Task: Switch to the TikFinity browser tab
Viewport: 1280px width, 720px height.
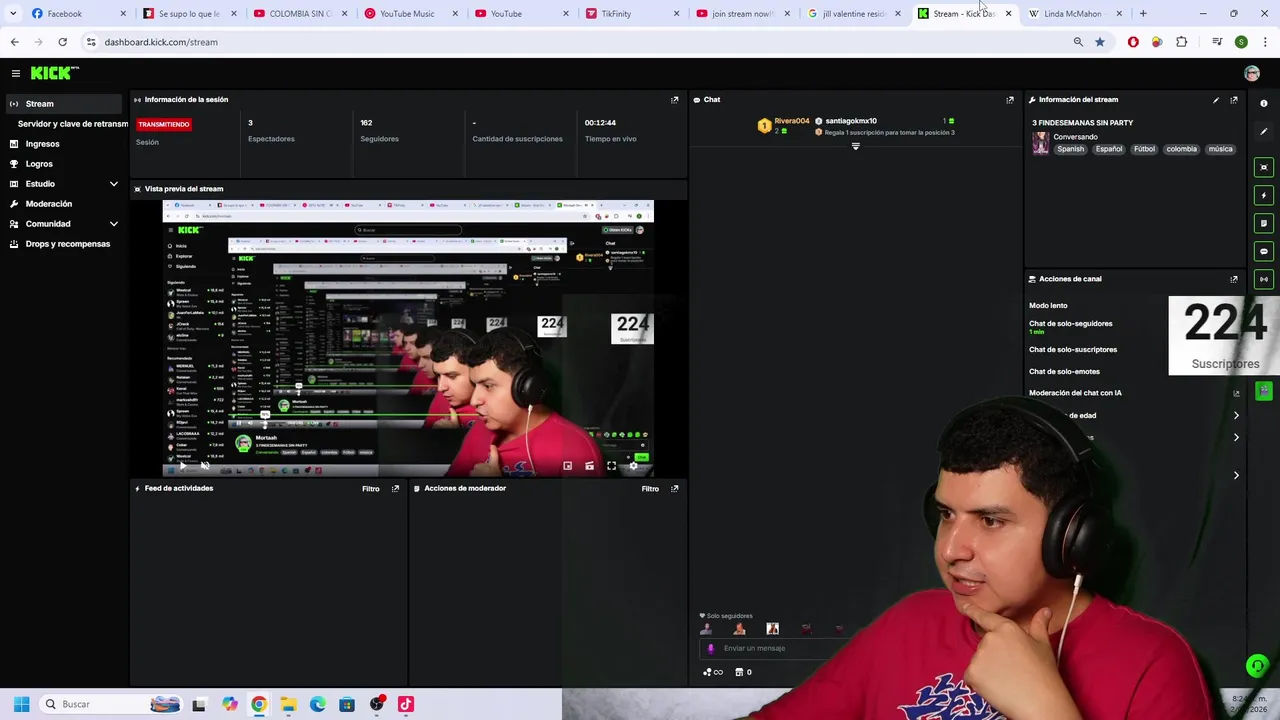Action: point(630,14)
